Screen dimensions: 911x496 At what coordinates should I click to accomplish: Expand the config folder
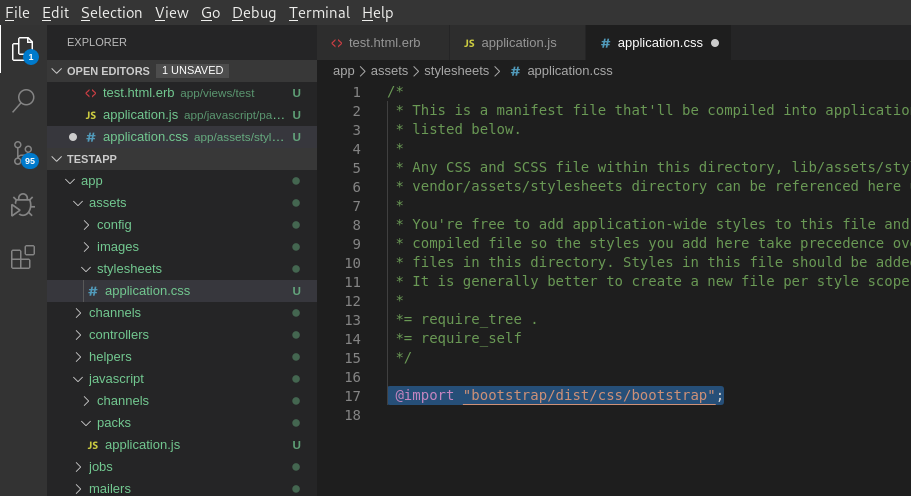pos(113,225)
